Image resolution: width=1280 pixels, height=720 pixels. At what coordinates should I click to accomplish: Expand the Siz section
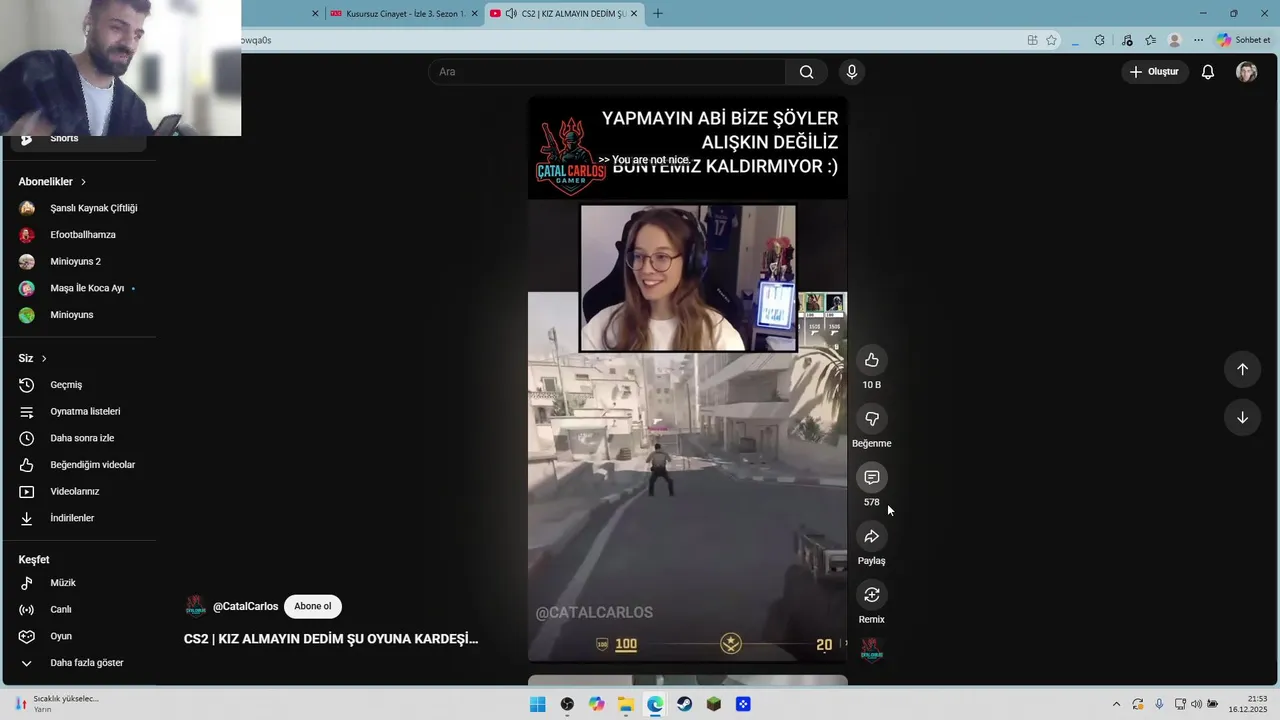click(x=33, y=358)
